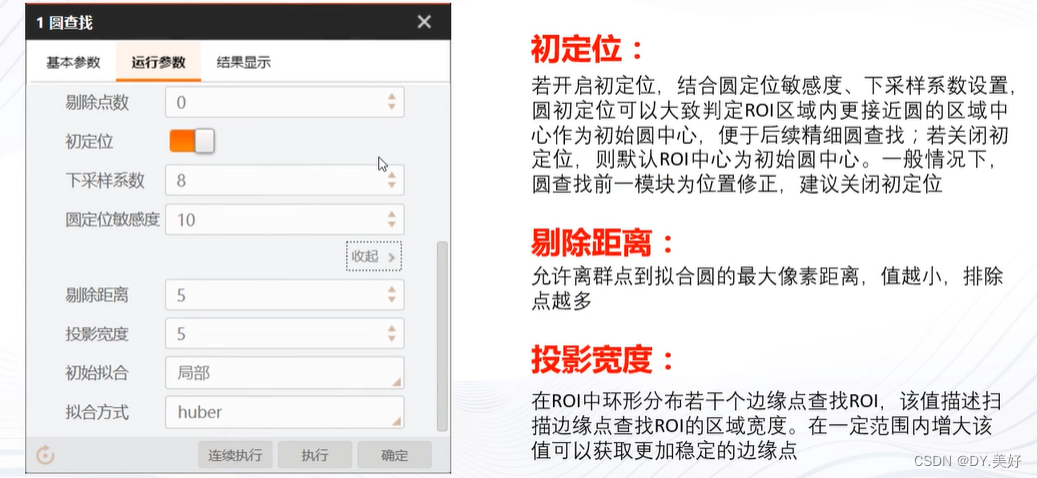1037x478 pixels.
Task: Close the 圆查找 dialog window
Action: pyautogui.click(x=424, y=22)
